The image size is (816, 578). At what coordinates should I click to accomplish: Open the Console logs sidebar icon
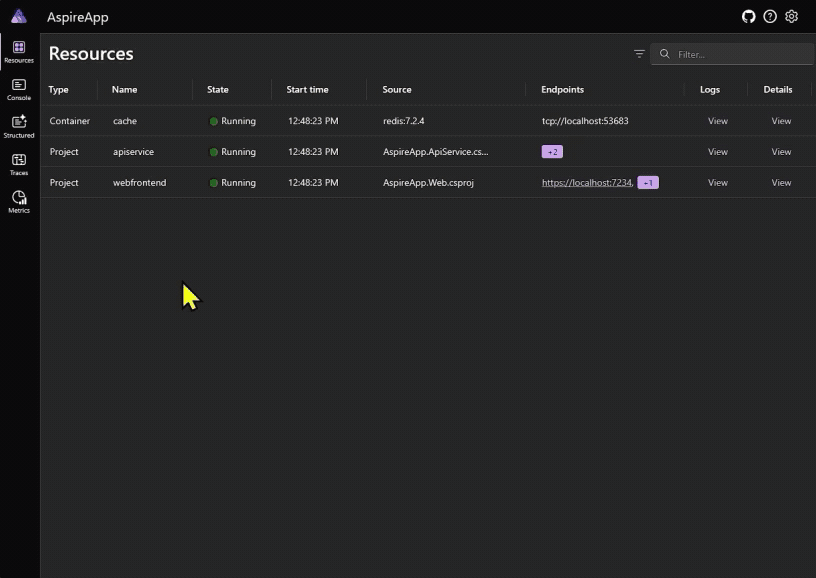[x=19, y=90]
